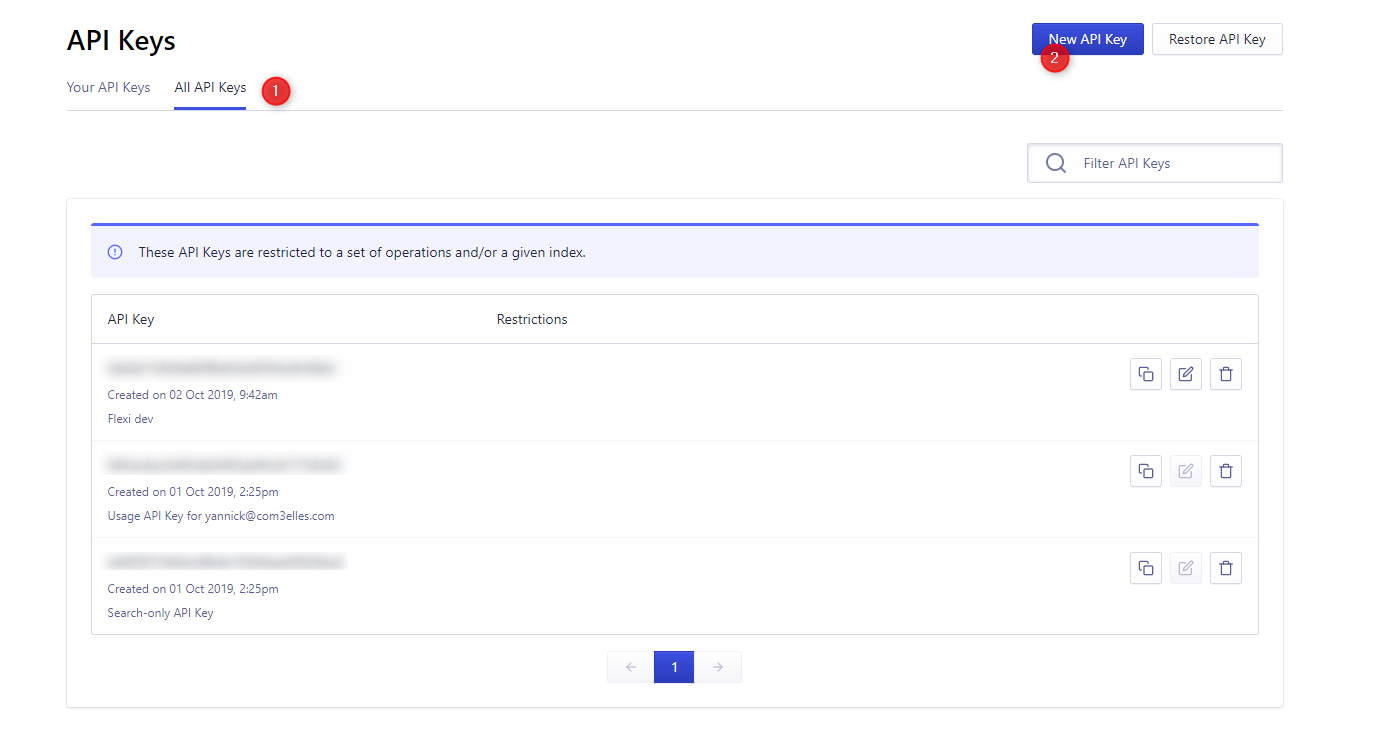Viewport: 1384px width, 729px height.
Task: Copy the Search-only API Key
Action: coord(1146,568)
